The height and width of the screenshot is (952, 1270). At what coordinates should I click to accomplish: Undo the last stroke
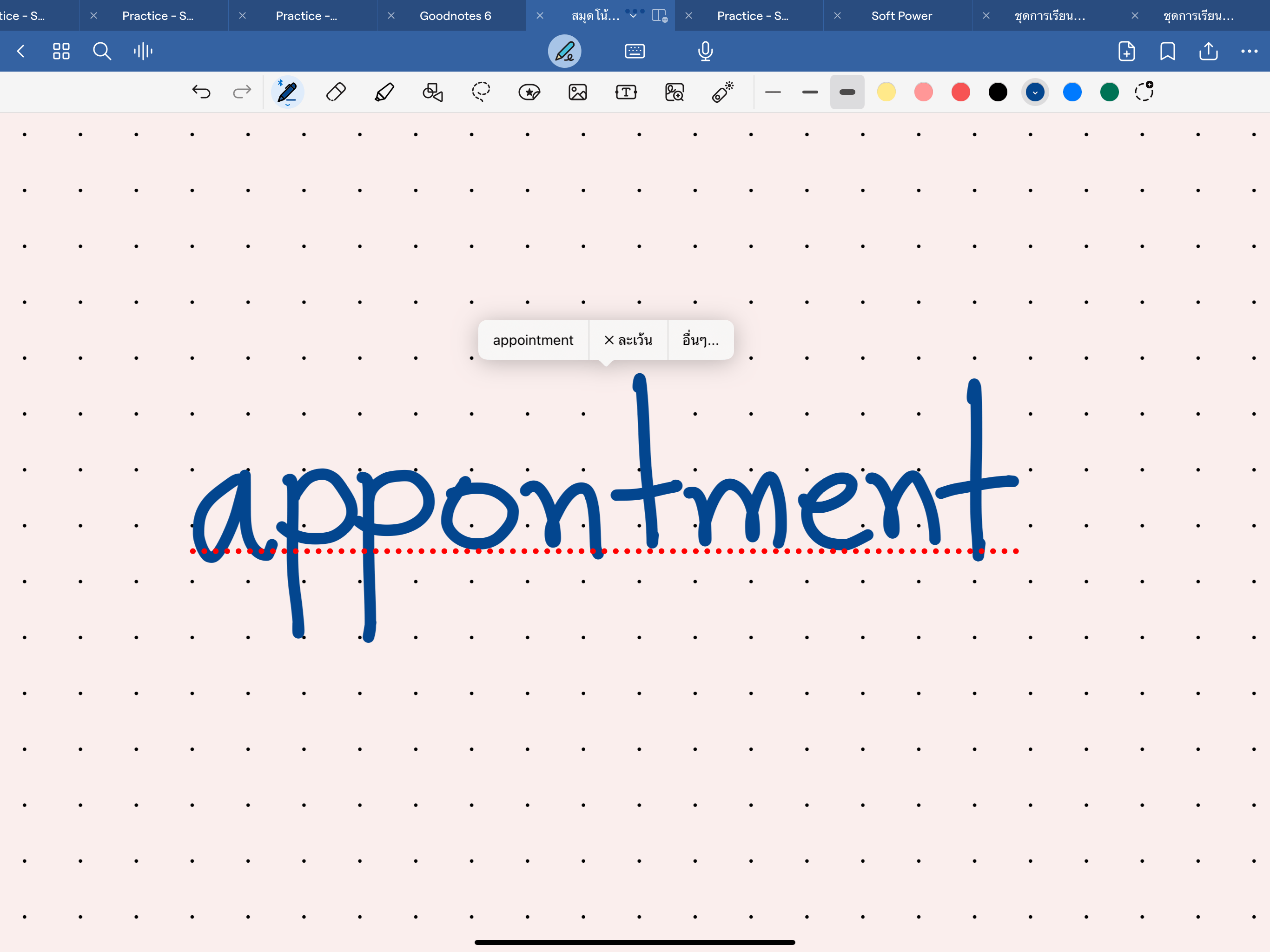tap(201, 92)
